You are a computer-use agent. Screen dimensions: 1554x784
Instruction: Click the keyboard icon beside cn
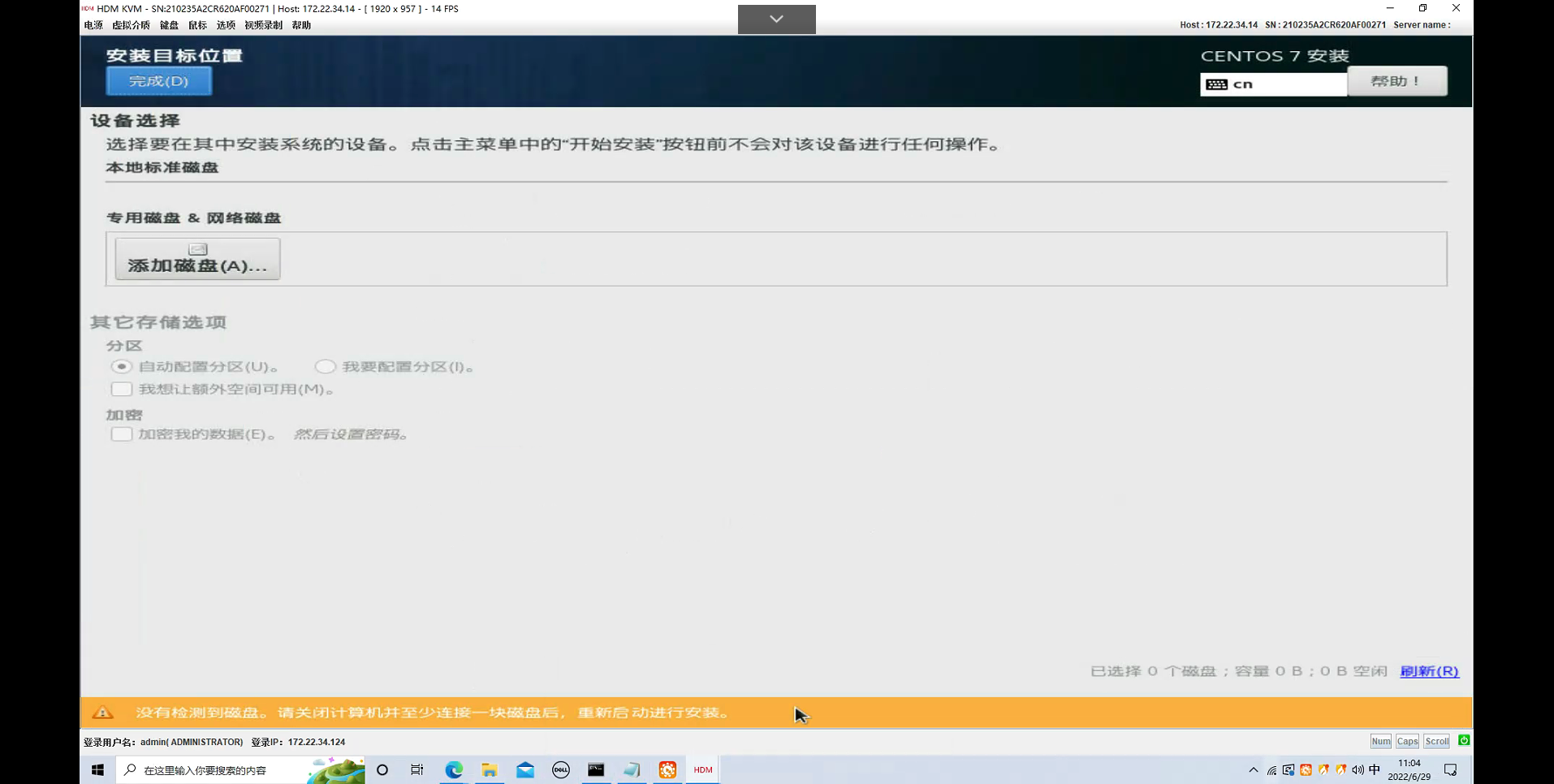coord(1216,84)
